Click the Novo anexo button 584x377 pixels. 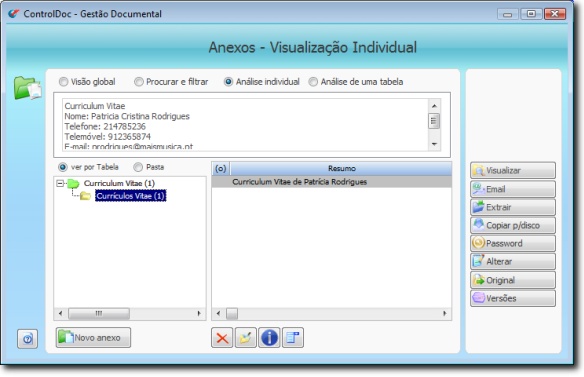click(93, 338)
